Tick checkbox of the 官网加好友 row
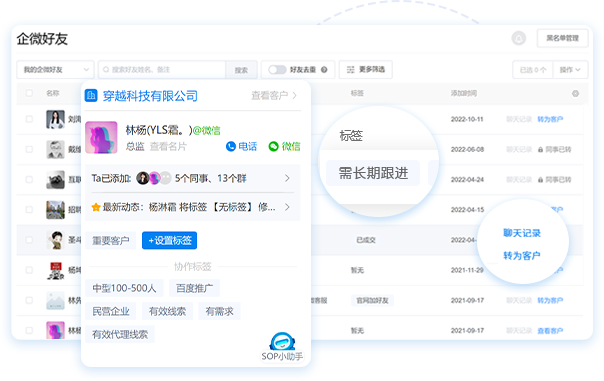 (29, 300)
